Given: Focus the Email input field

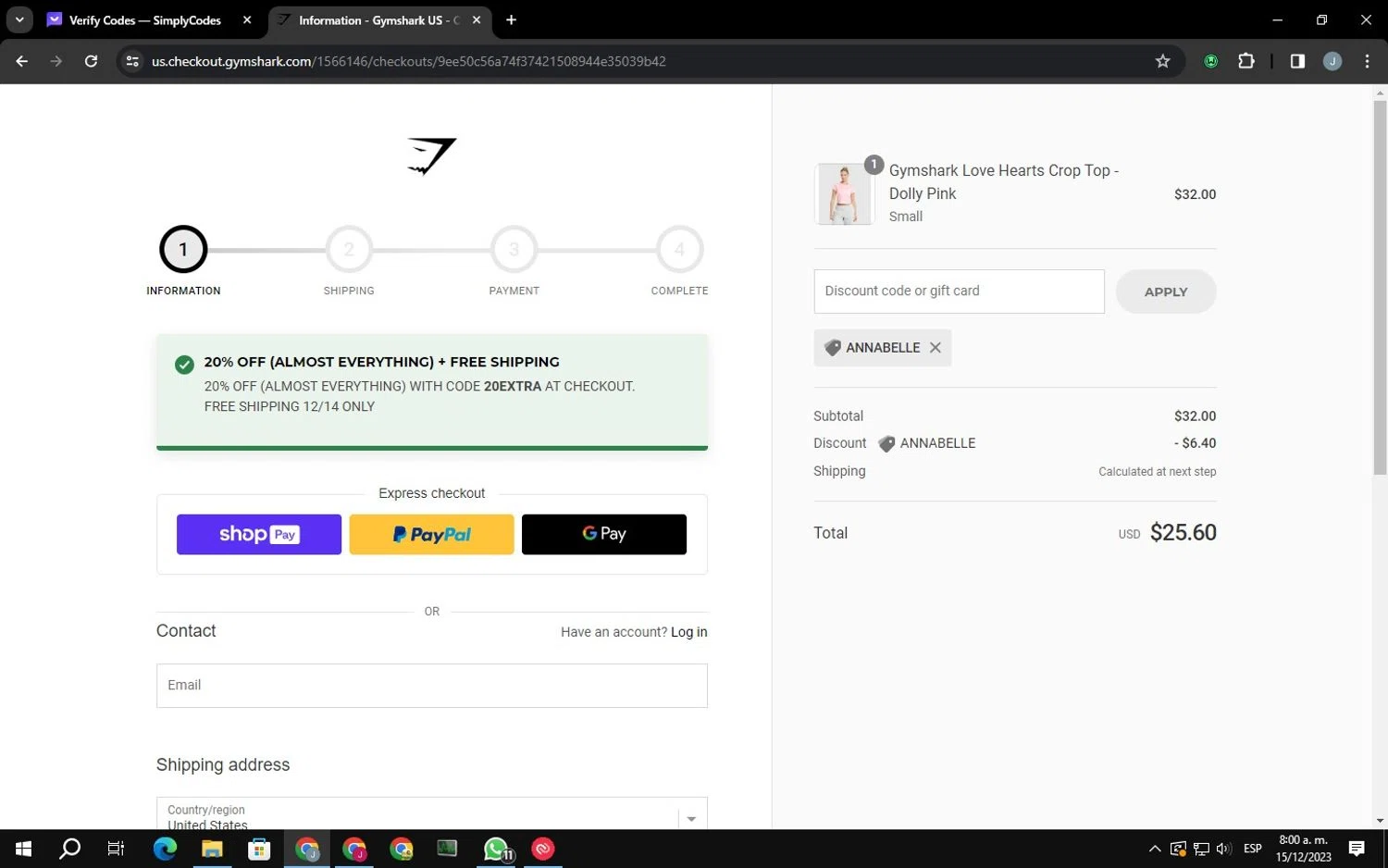Looking at the screenshot, I should (x=432, y=686).
